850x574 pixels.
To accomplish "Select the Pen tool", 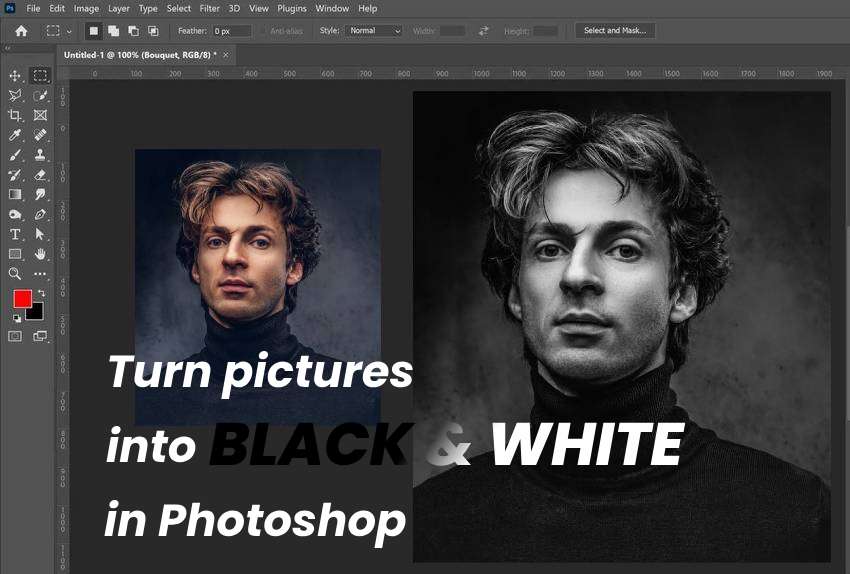I will (x=40, y=214).
